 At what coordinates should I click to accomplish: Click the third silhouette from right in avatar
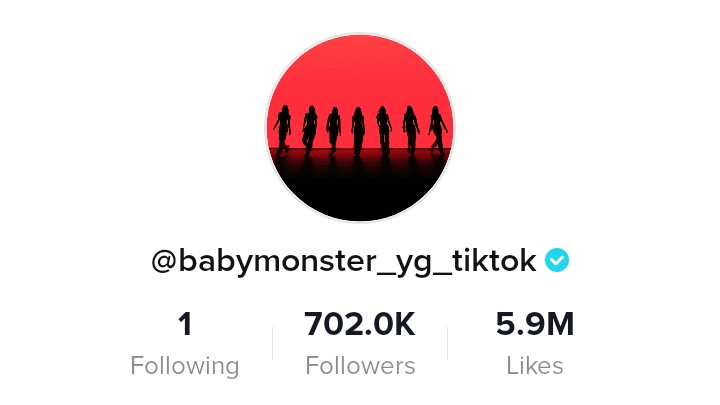384,131
